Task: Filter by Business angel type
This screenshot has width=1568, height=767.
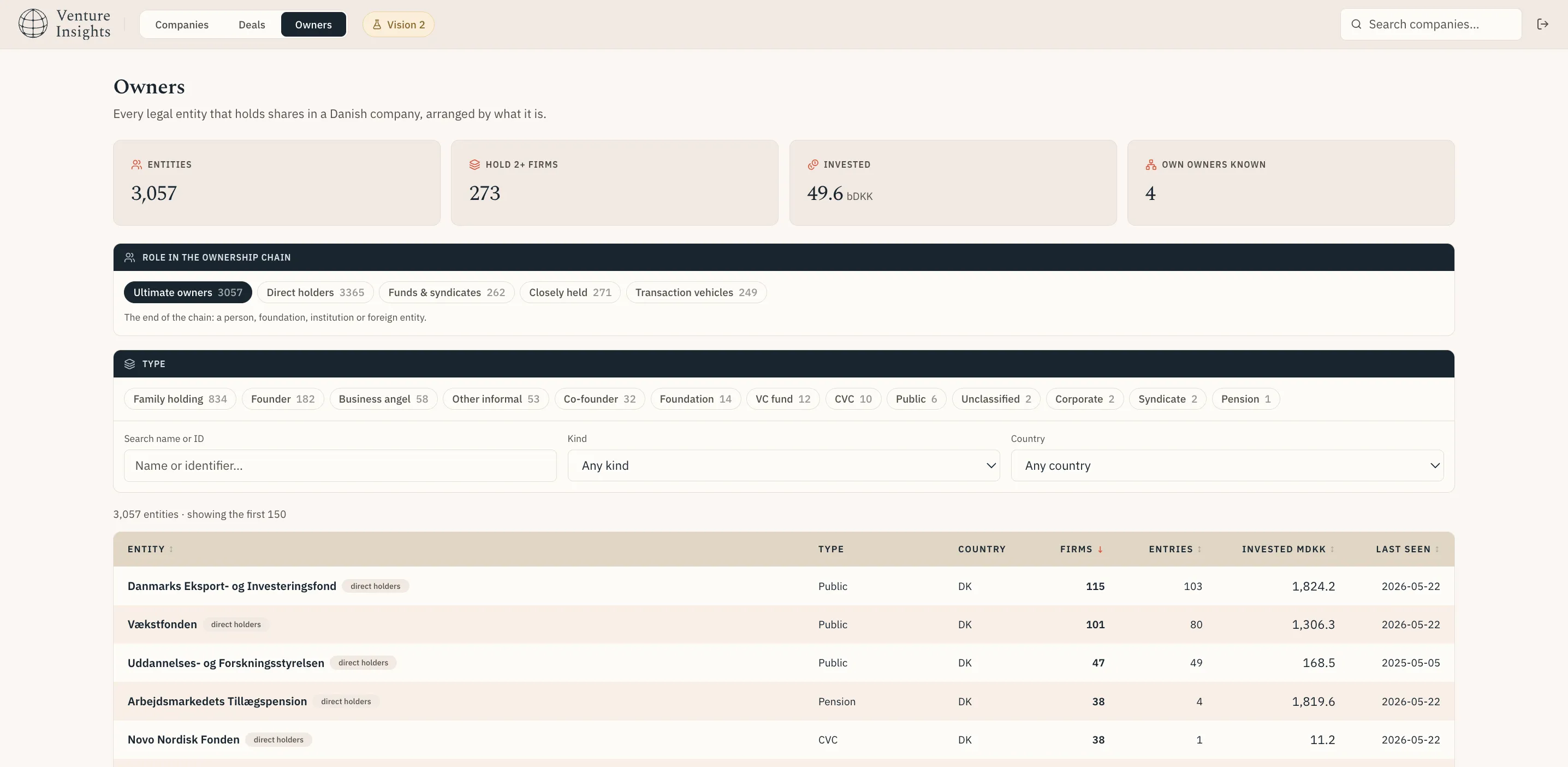Action: tap(383, 399)
